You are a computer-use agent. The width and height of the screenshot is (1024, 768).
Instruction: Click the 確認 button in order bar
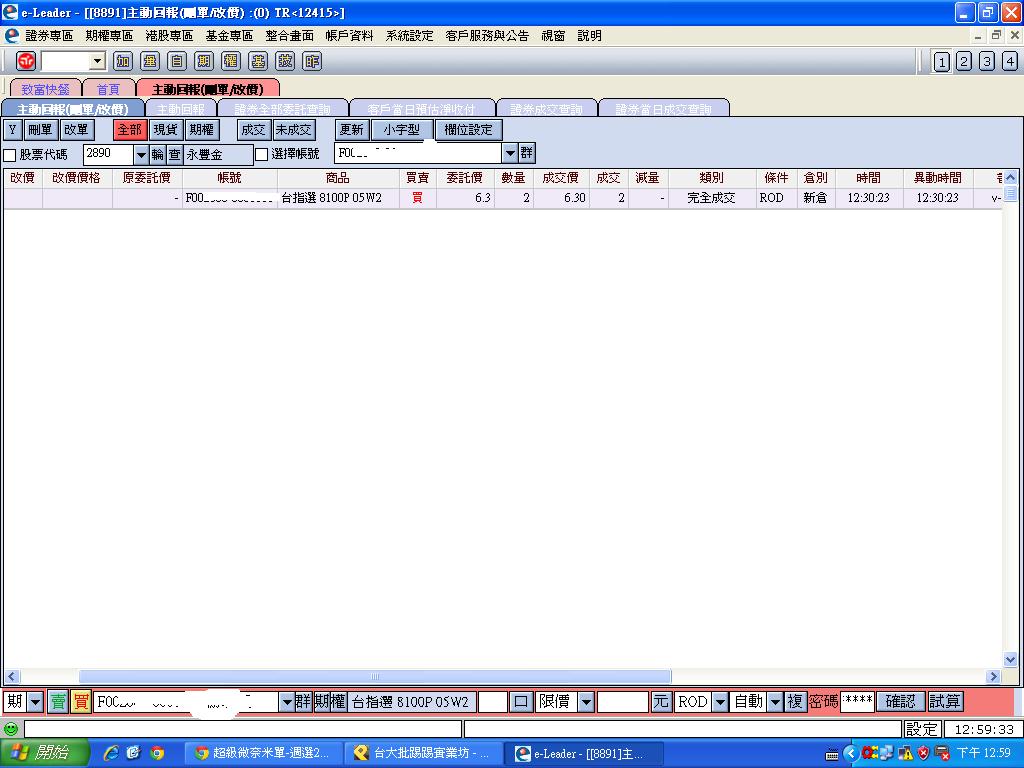[x=901, y=701]
